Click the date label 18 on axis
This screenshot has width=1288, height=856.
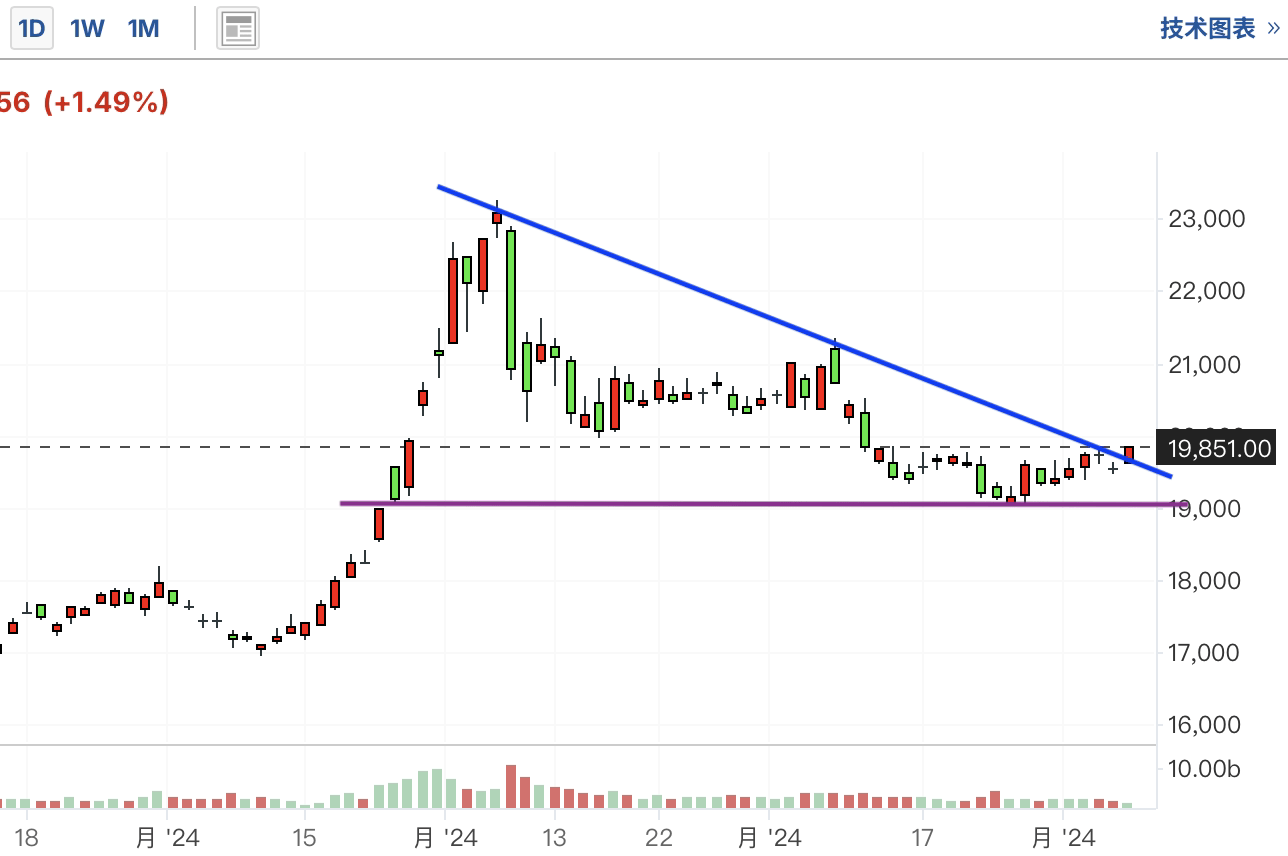pyautogui.click(x=27, y=837)
